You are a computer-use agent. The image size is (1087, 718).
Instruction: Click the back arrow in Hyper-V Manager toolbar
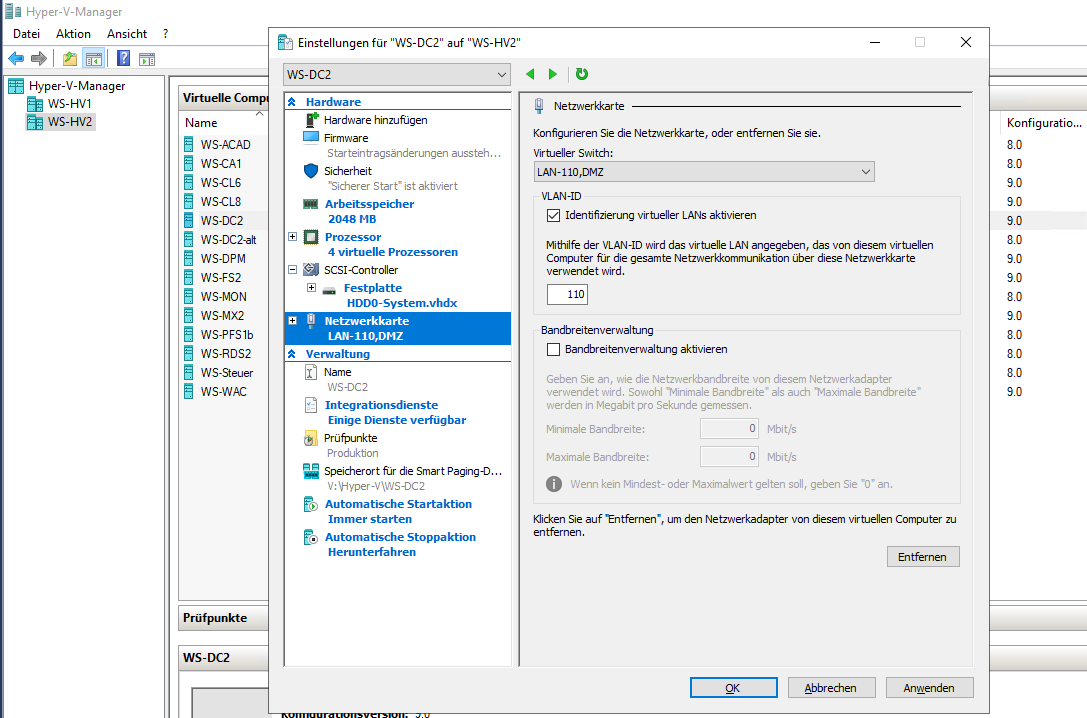16,59
